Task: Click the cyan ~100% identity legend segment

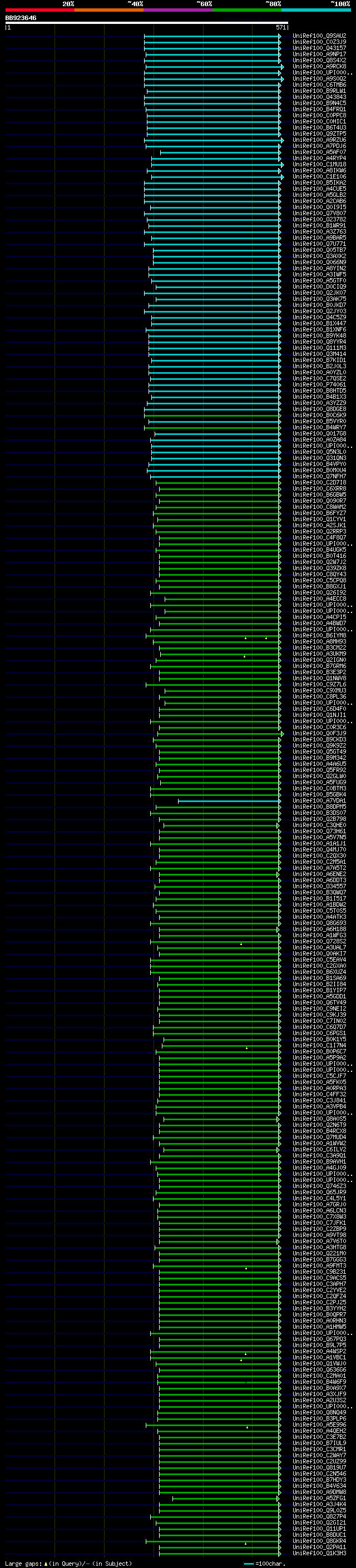Action: (x=317, y=10)
